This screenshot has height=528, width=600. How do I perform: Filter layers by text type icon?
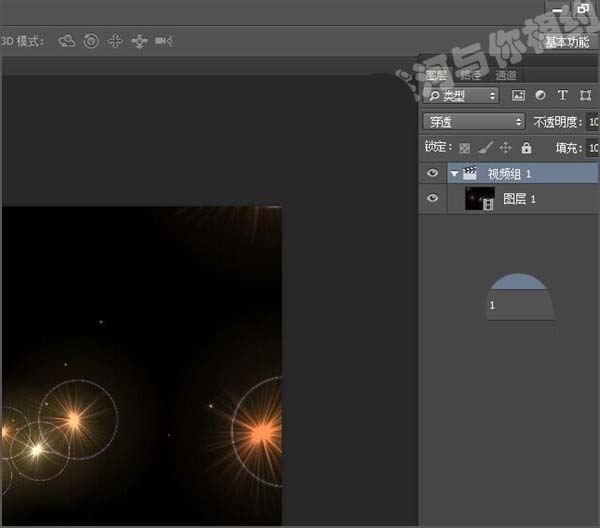pyautogui.click(x=562, y=96)
